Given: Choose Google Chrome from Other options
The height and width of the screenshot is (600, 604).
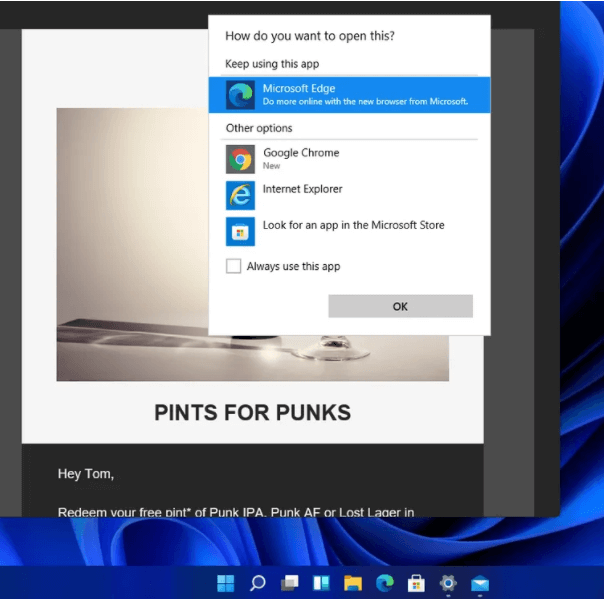Looking at the screenshot, I should pyautogui.click(x=349, y=159).
